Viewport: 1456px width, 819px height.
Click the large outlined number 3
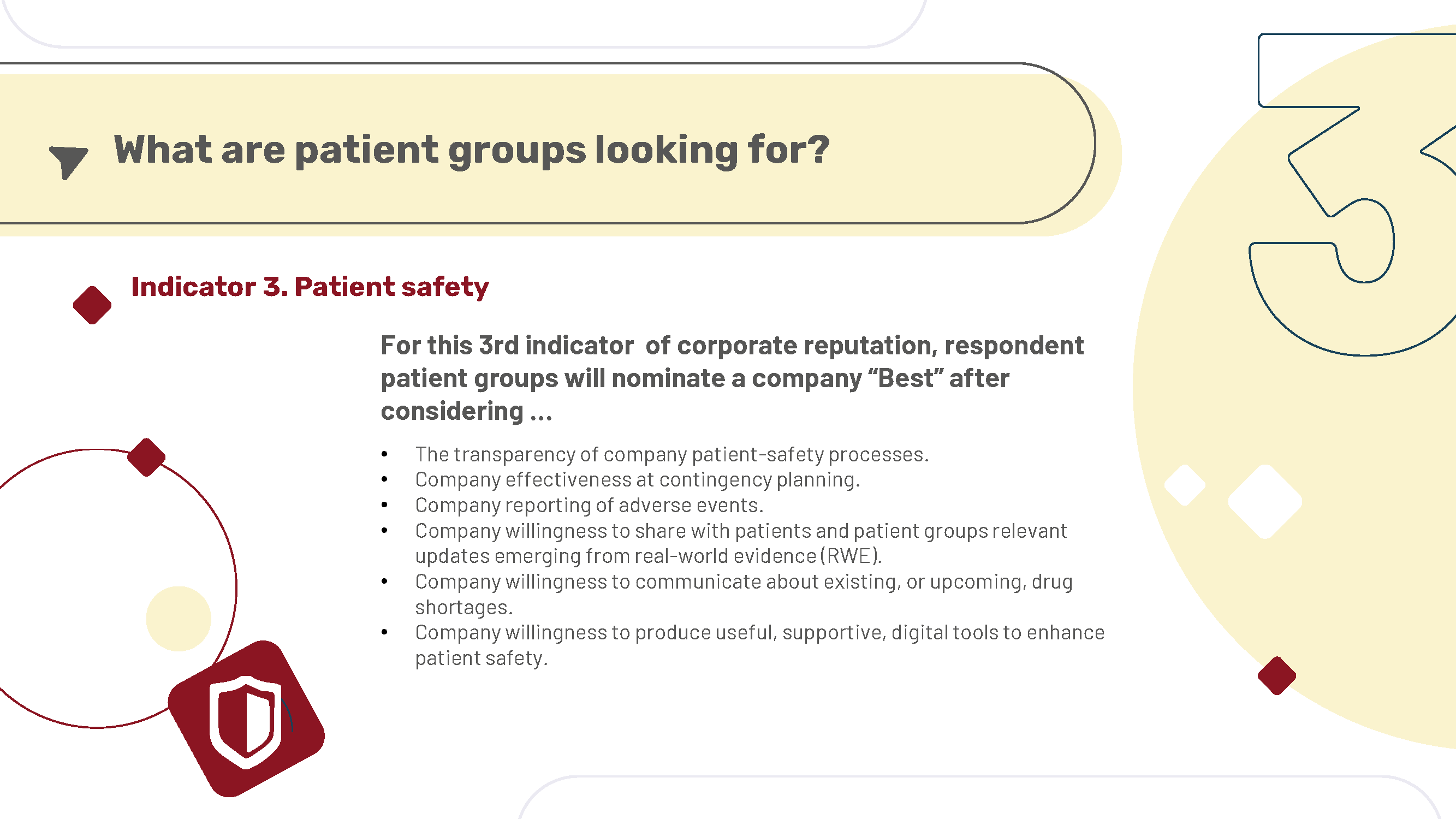(x=1352, y=195)
